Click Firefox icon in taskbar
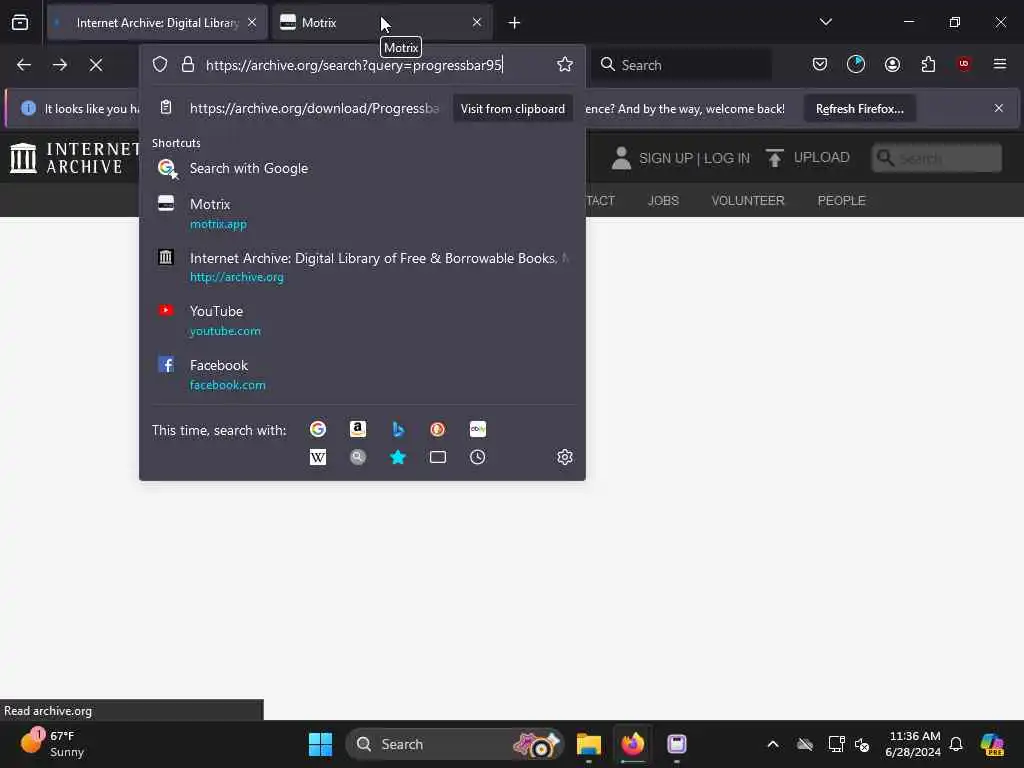The height and width of the screenshot is (768, 1024). pyautogui.click(x=632, y=744)
